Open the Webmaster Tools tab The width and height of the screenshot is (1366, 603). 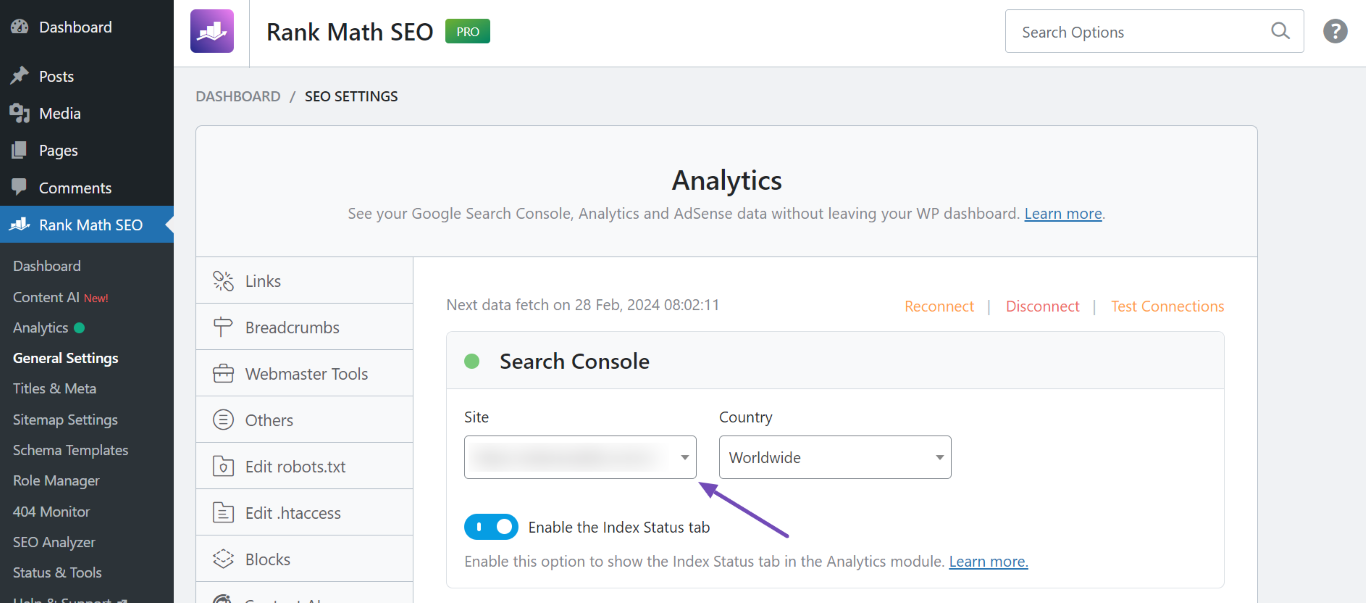[304, 374]
